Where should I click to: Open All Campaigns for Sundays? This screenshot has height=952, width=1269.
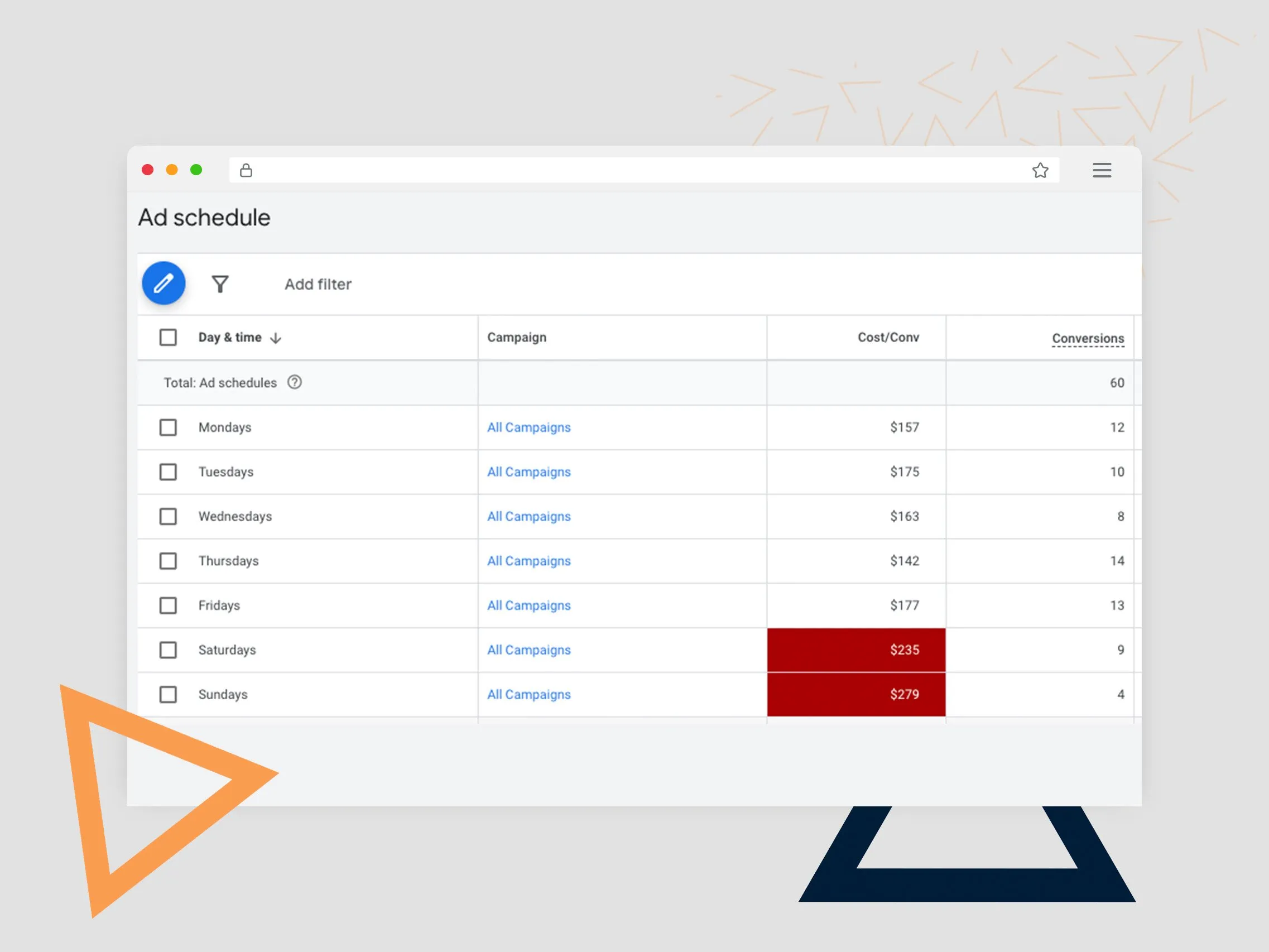click(x=528, y=694)
